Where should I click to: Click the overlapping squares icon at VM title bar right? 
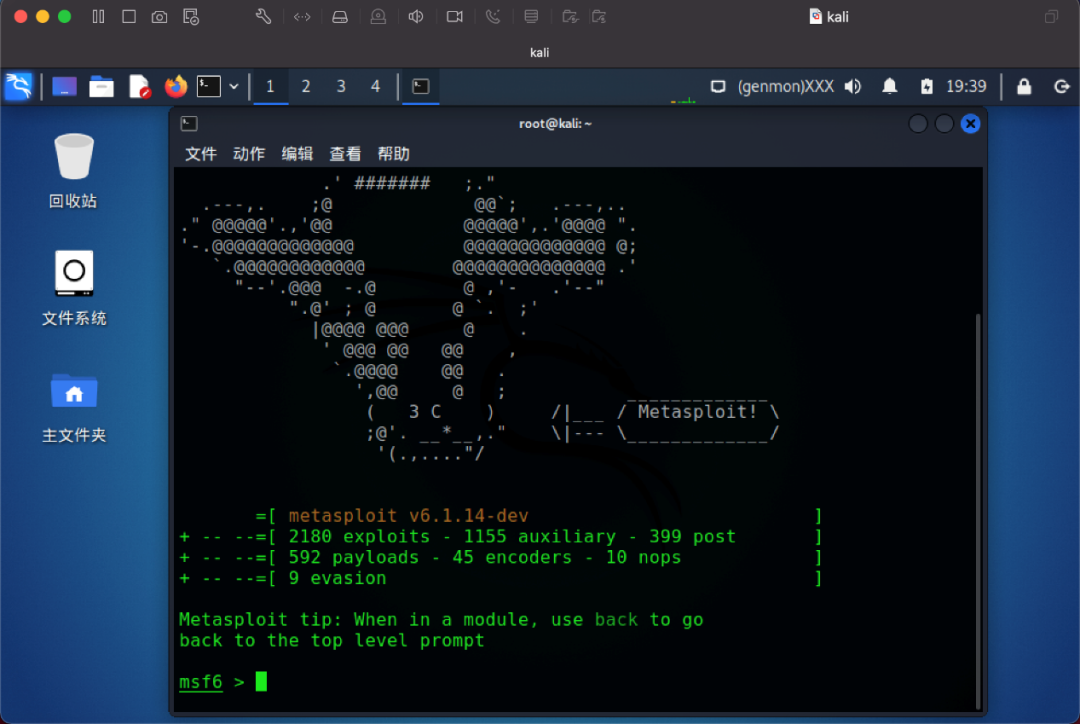[x=1051, y=17]
